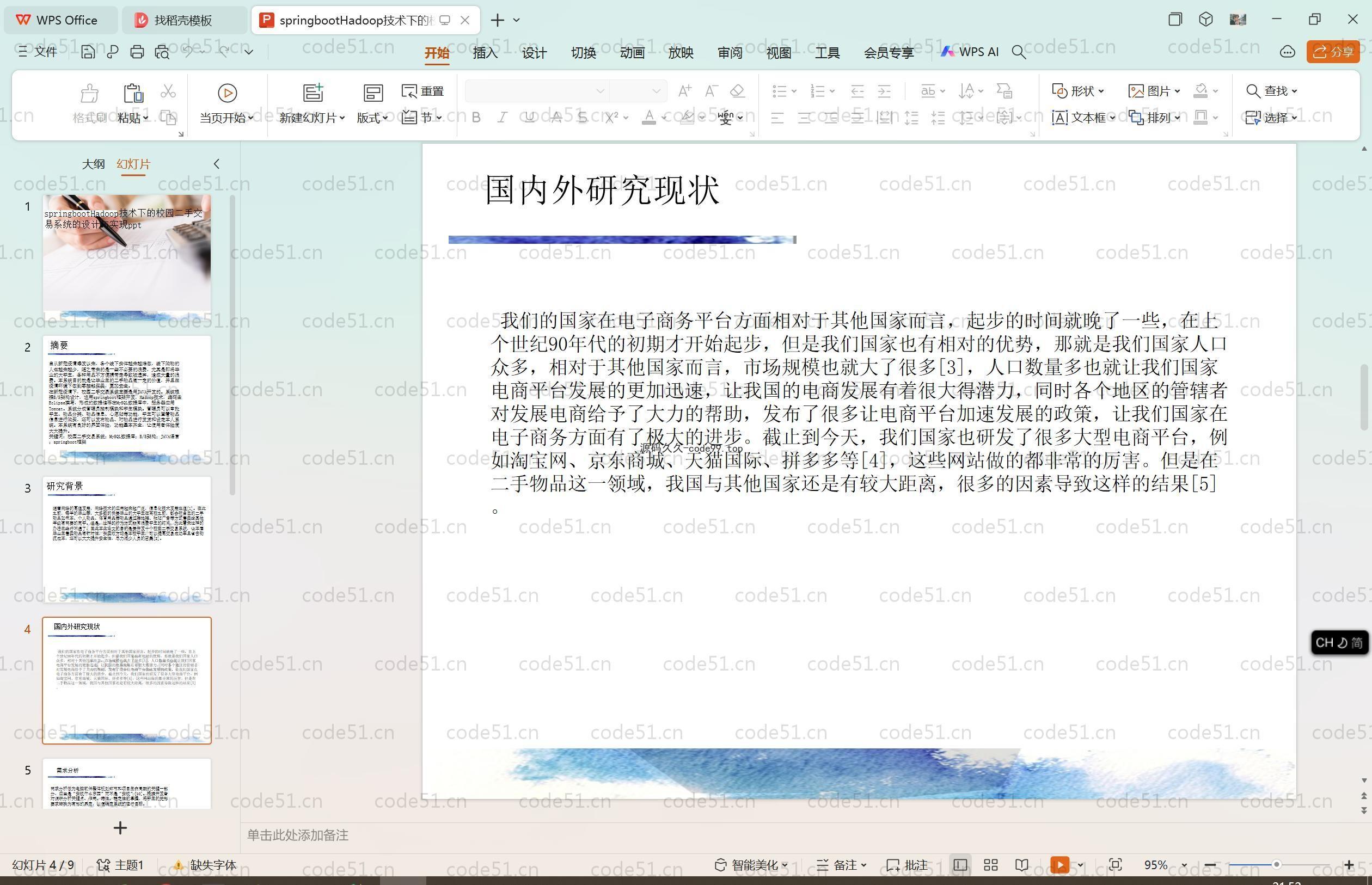Click the cloud sync status icon
The width and height of the screenshot is (1372, 885).
(1287, 52)
